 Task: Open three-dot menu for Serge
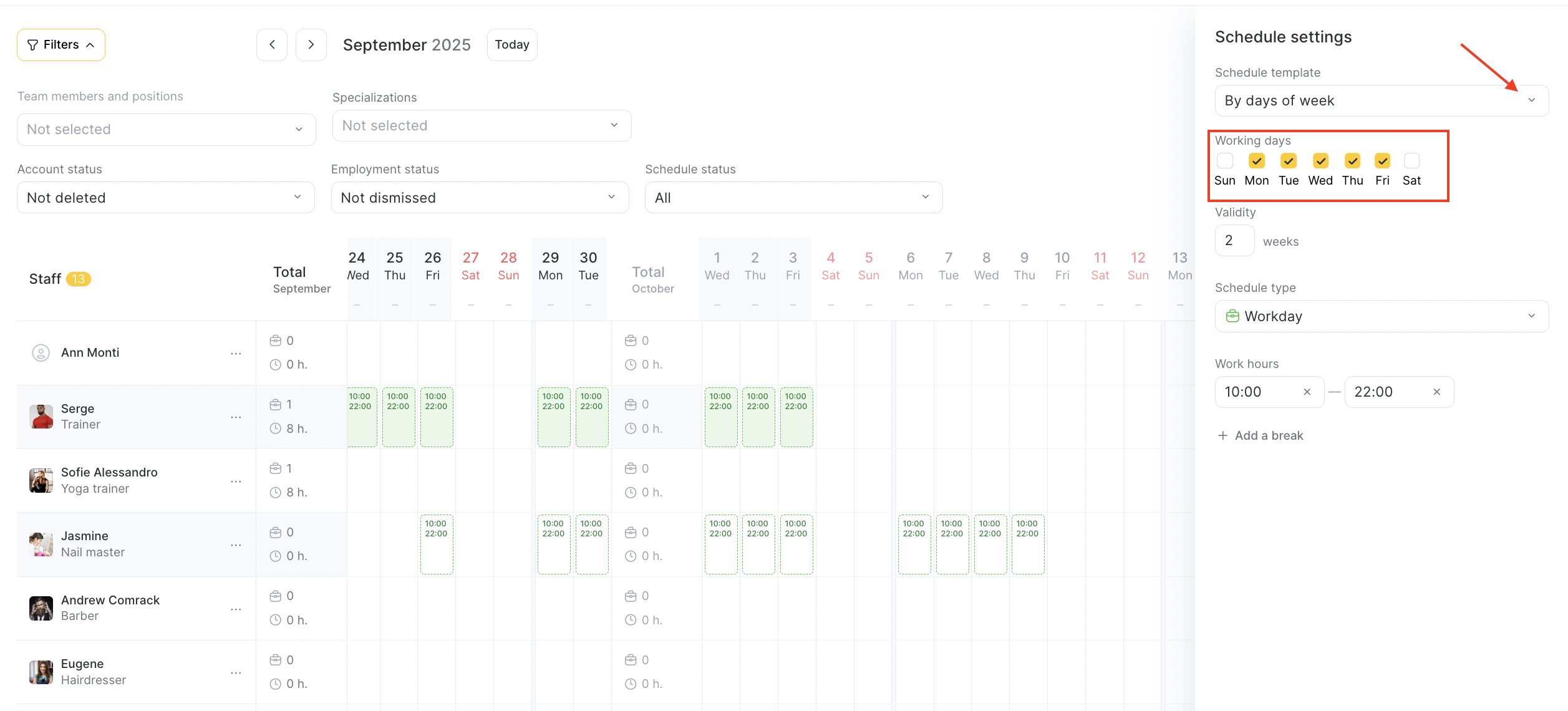coord(236,417)
